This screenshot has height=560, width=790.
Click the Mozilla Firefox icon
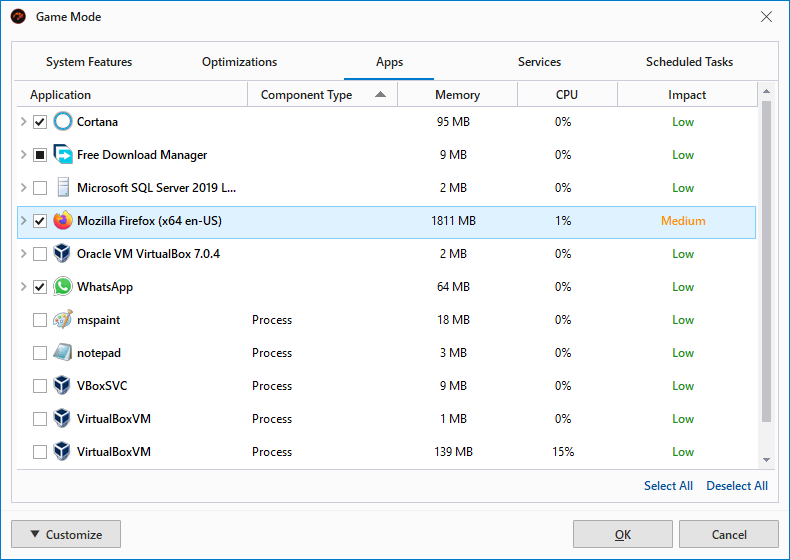(x=63, y=221)
